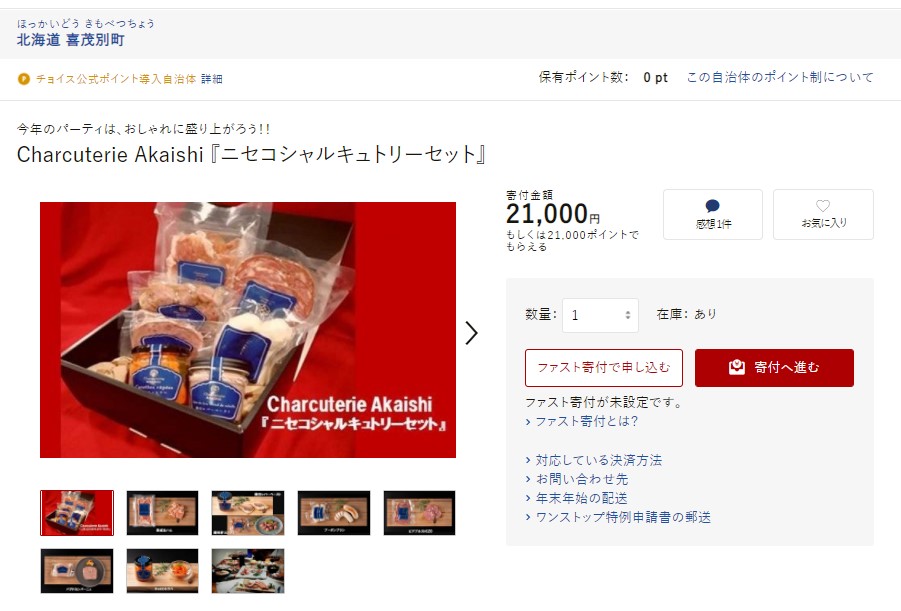The width and height of the screenshot is (901, 611).
Task: Open the お問い合わせ先 link
Action: click(x=582, y=479)
